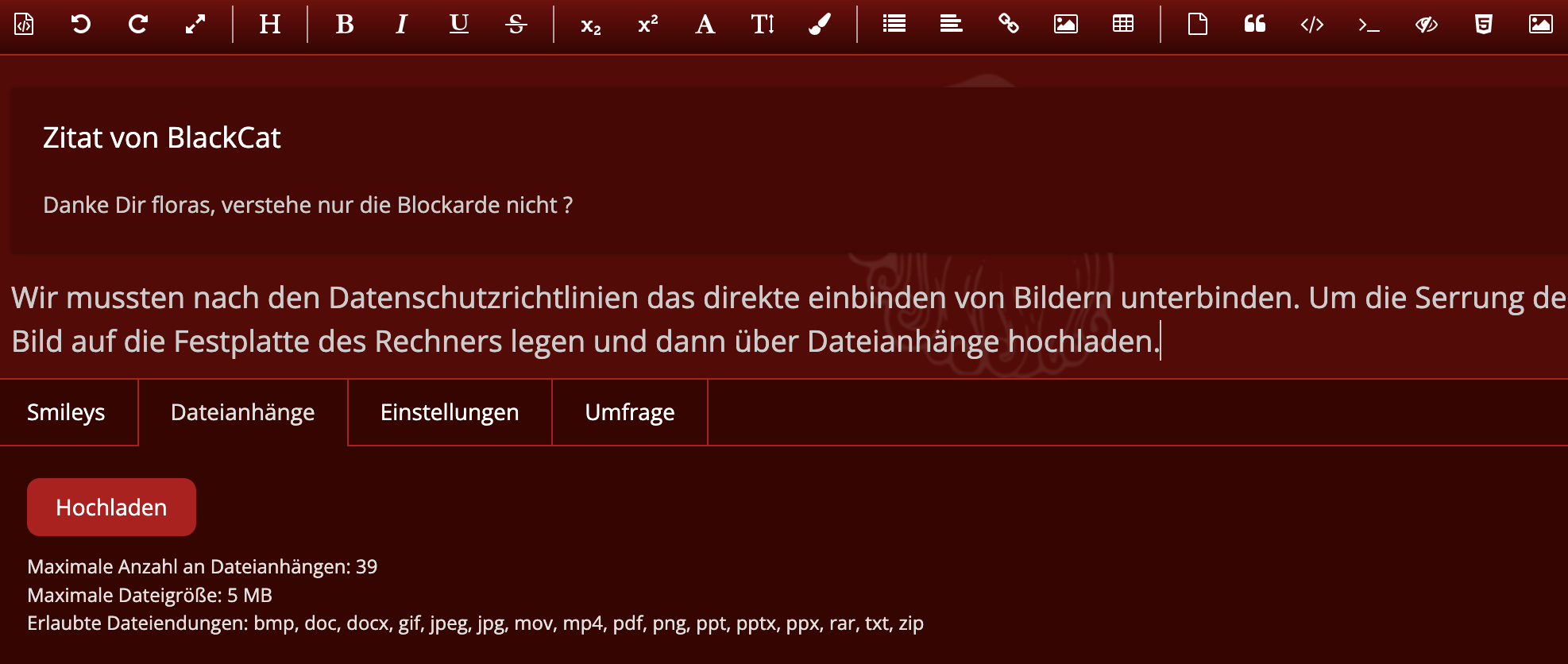Viewport: 1568px width, 664px height.
Task: Switch to the Smileys tab
Action: (x=67, y=412)
